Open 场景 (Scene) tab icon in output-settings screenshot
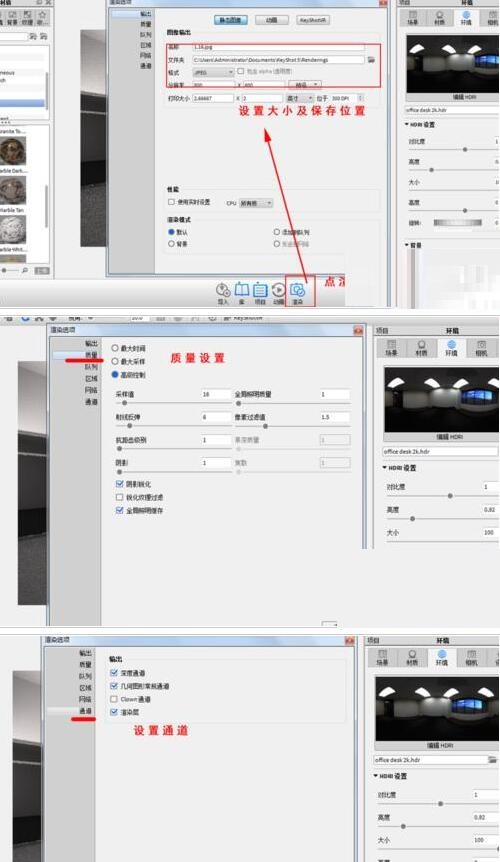 (413, 16)
